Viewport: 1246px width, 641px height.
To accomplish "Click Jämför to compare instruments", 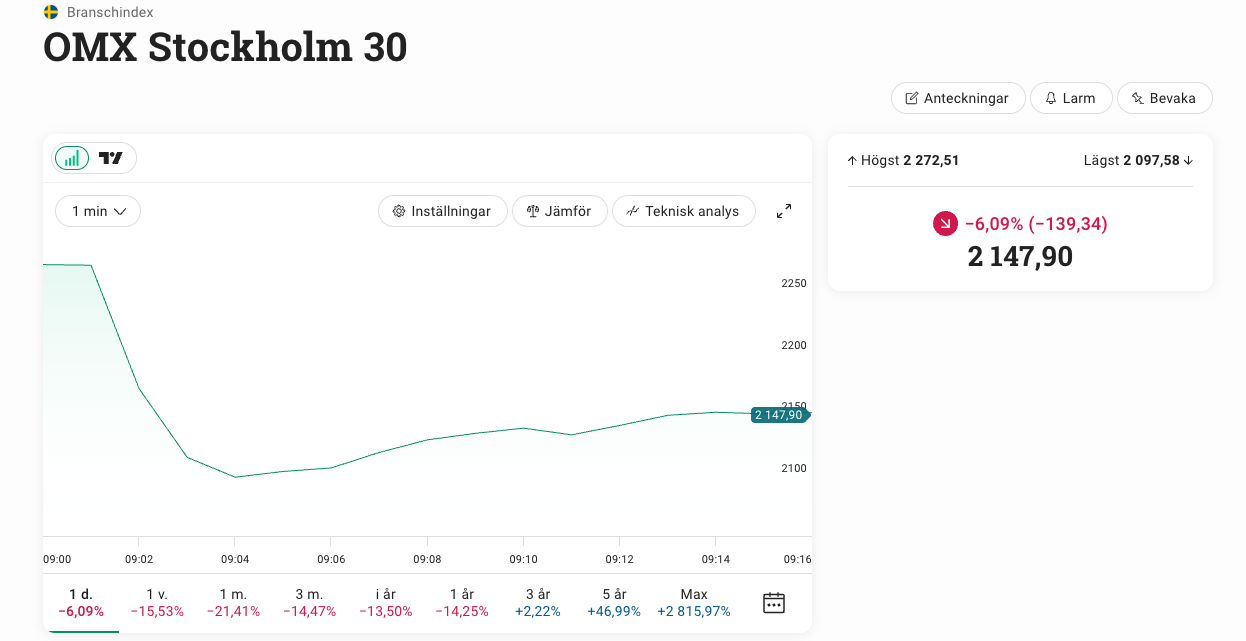I will pos(559,211).
